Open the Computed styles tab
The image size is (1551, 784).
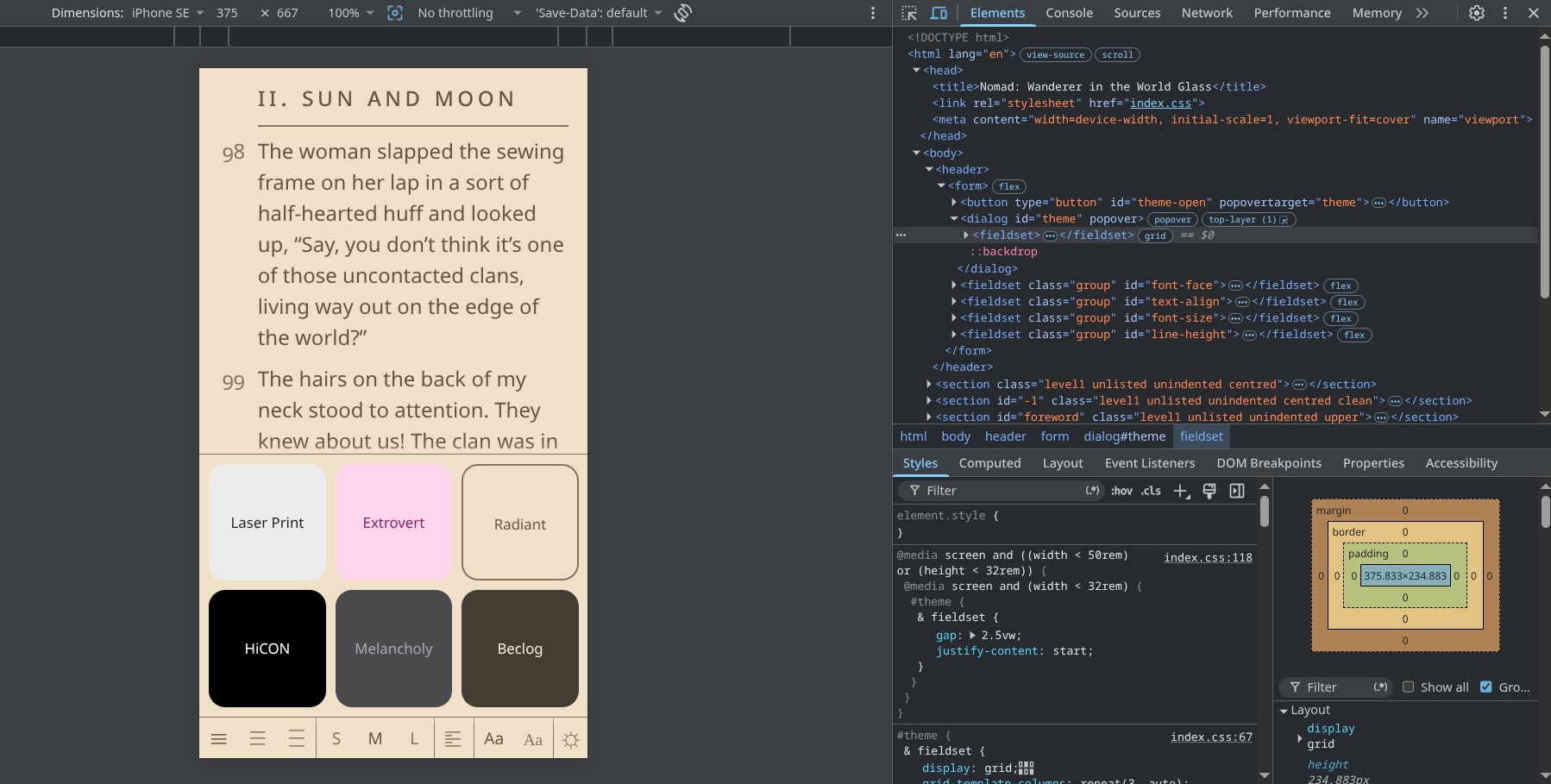tap(989, 463)
